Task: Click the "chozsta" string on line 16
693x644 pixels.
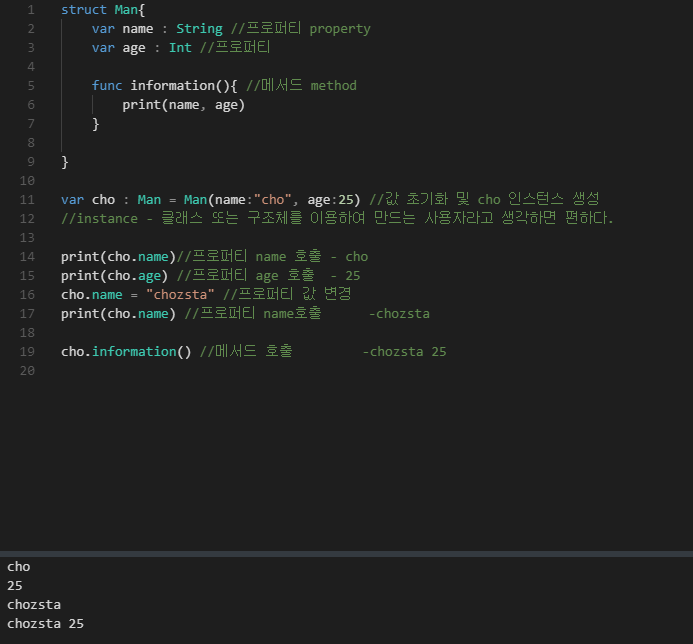Action: [x=180, y=295]
